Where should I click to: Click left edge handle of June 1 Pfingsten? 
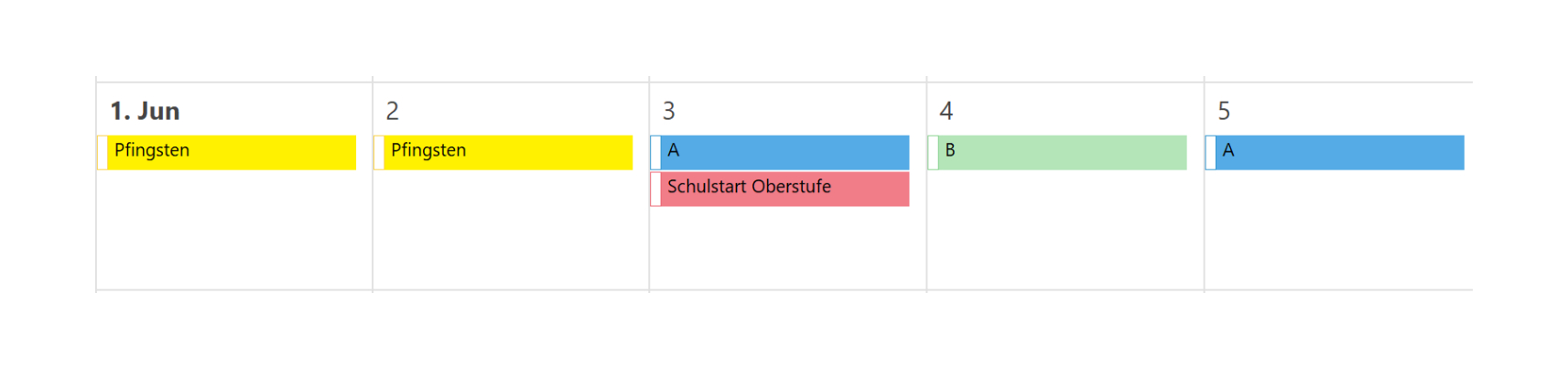click(x=103, y=152)
